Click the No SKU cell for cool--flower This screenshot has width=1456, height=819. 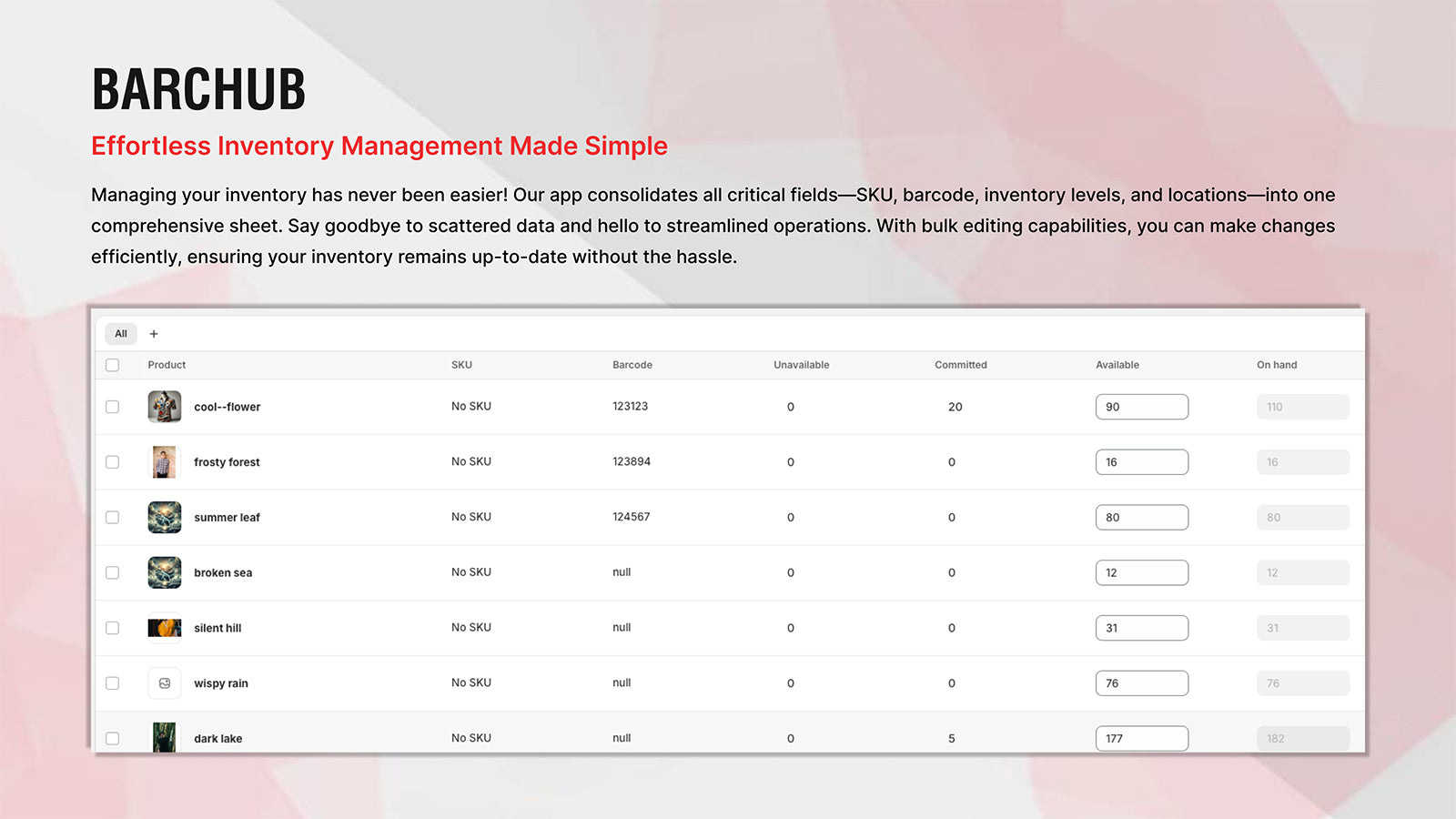click(x=471, y=407)
